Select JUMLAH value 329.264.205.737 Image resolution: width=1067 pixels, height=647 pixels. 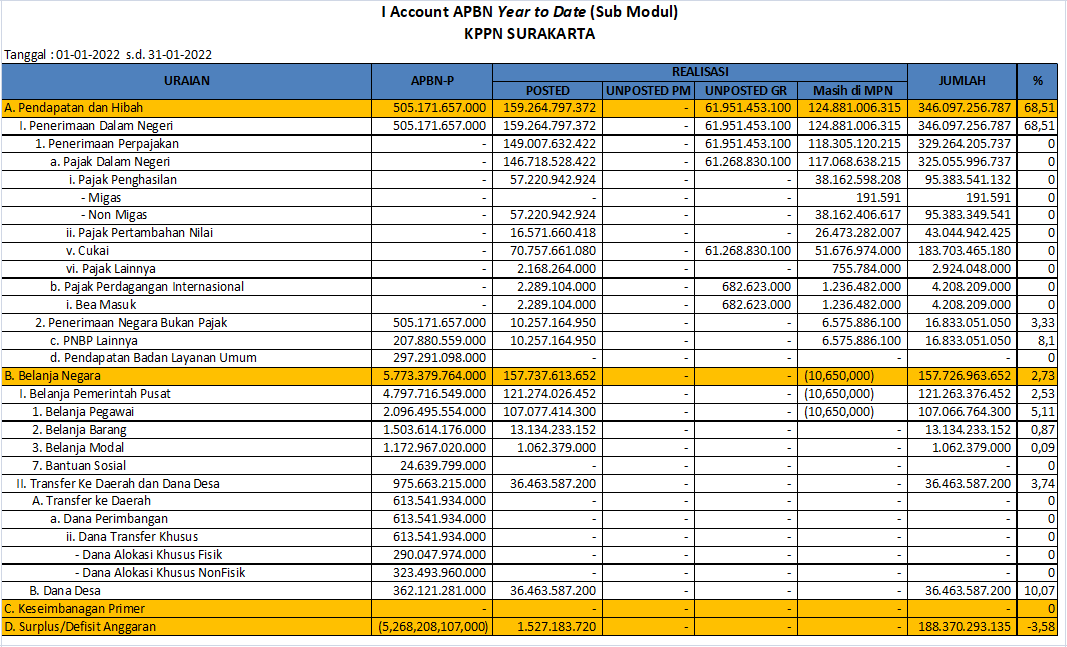[x=964, y=144]
